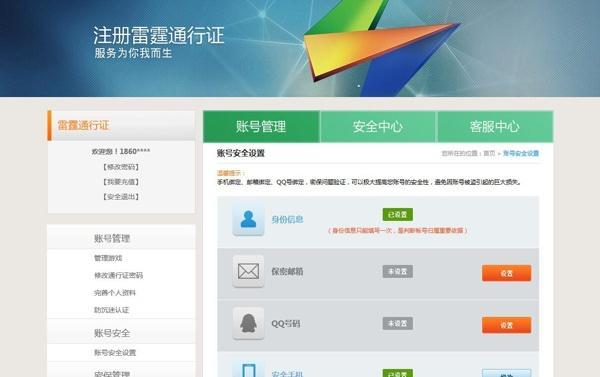Open 管理游戏 in the sidebar menu
This screenshot has width=600, height=377.
[x=108, y=258]
